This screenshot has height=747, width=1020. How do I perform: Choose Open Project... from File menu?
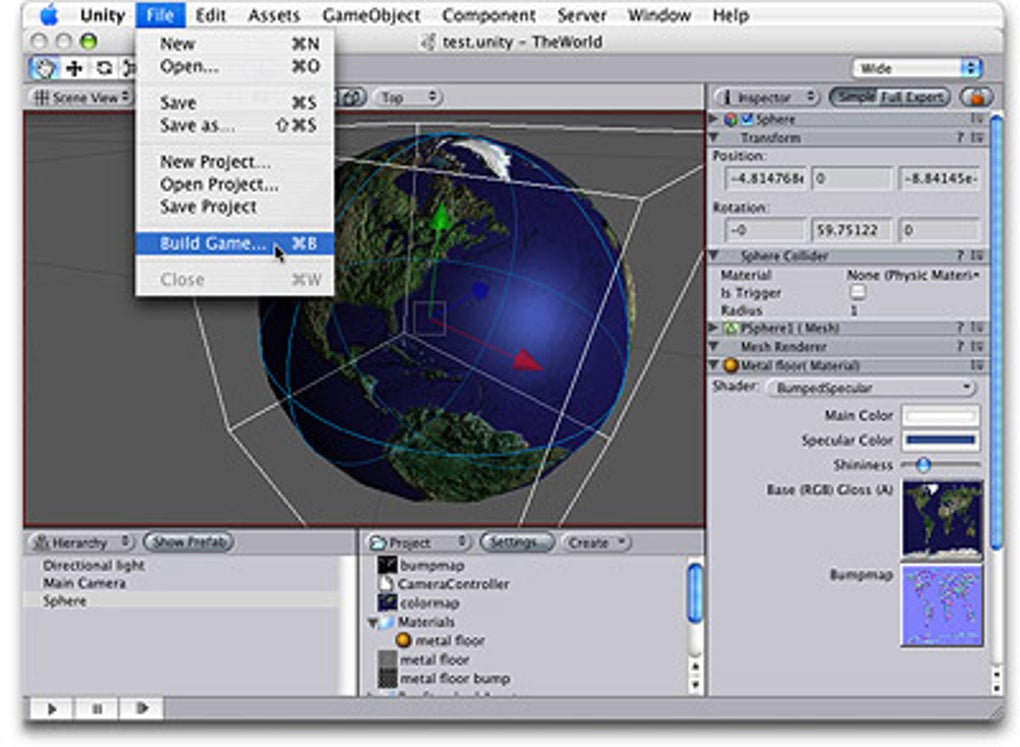coord(235,184)
